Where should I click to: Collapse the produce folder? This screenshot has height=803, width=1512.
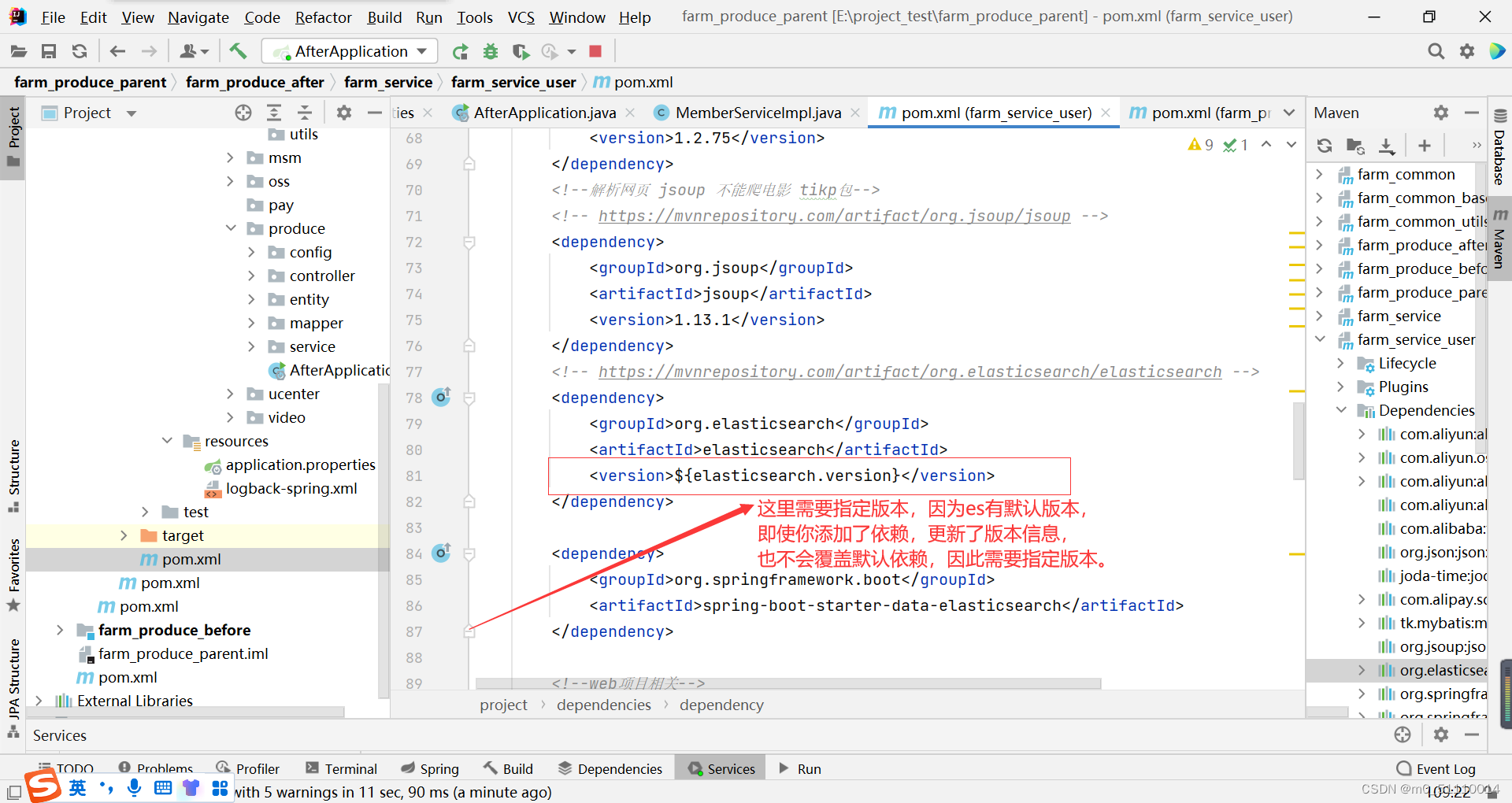pos(231,228)
